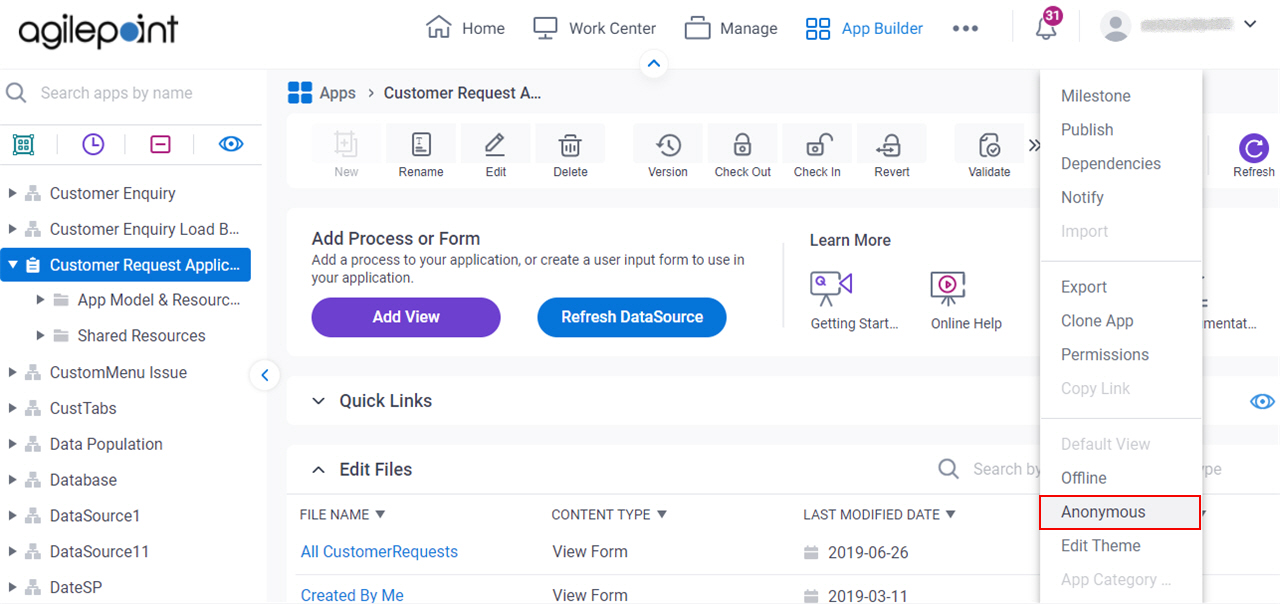Select DataSource1 in the app tree
1280x604 pixels.
click(x=95, y=516)
